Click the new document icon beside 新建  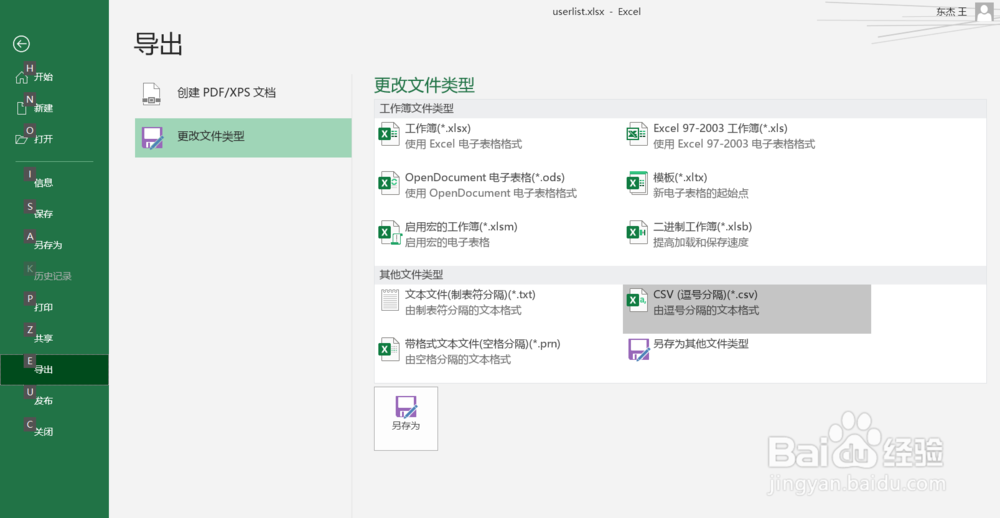point(22,108)
